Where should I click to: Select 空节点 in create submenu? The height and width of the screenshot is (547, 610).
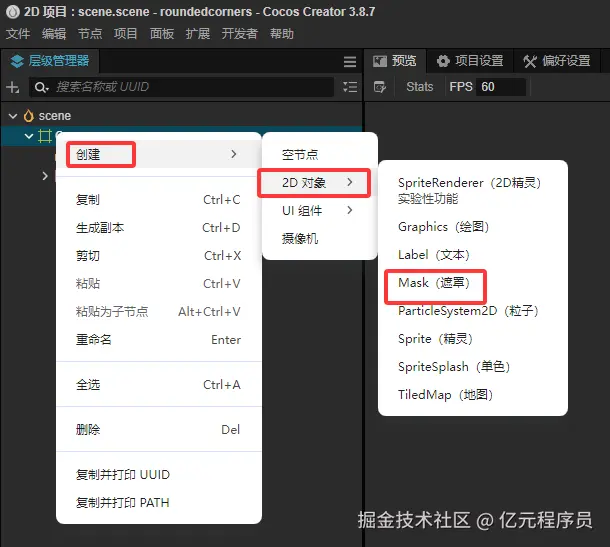(x=320, y=154)
